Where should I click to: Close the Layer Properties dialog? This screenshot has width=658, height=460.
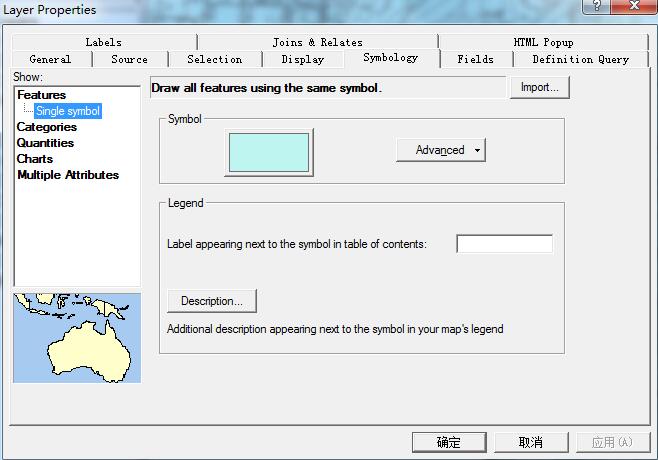click(x=634, y=6)
